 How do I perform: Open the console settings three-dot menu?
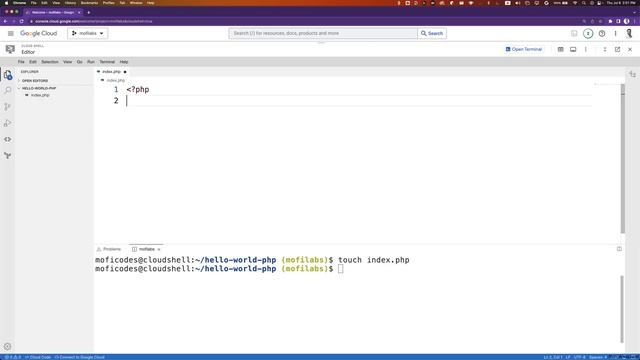(x=616, y=33)
